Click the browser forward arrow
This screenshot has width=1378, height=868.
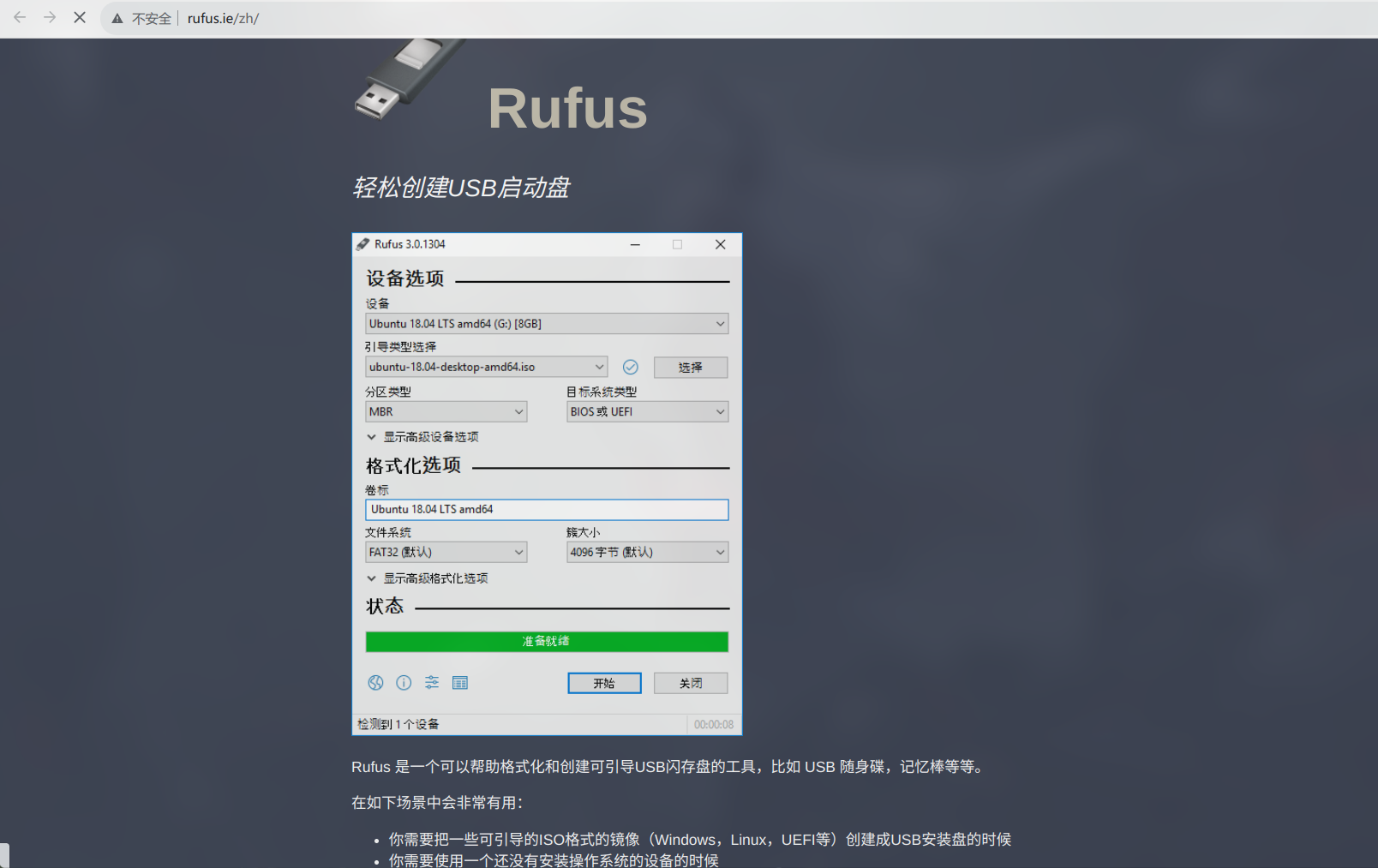point(50,17)
